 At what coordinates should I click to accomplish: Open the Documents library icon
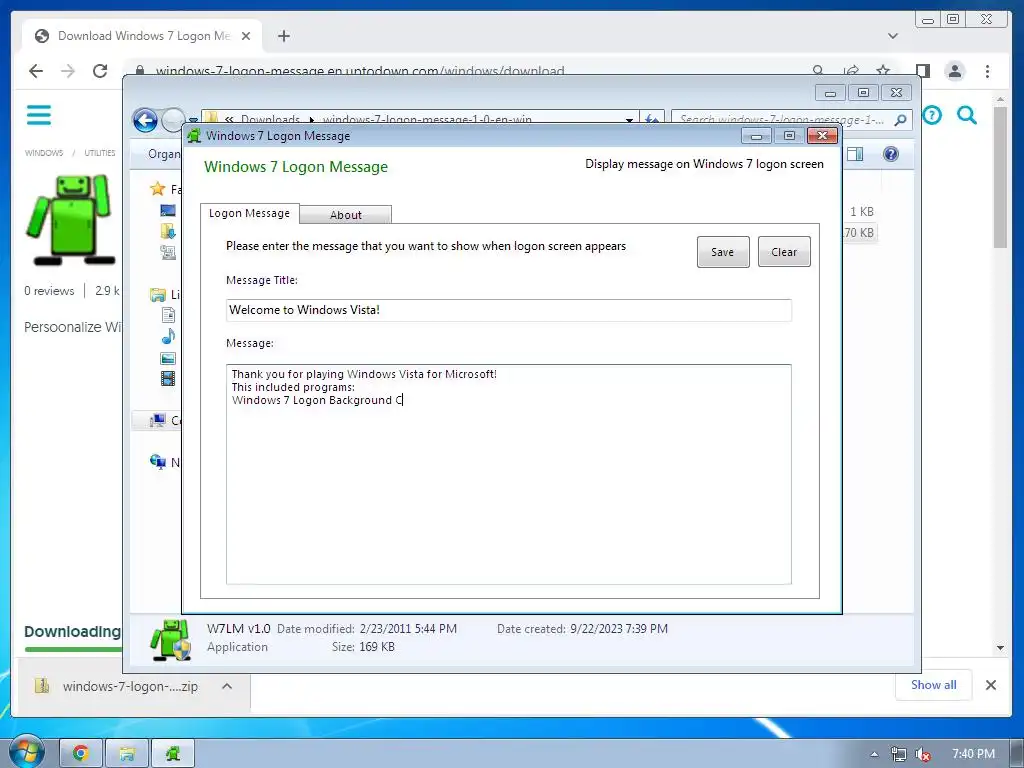[168, 315]
